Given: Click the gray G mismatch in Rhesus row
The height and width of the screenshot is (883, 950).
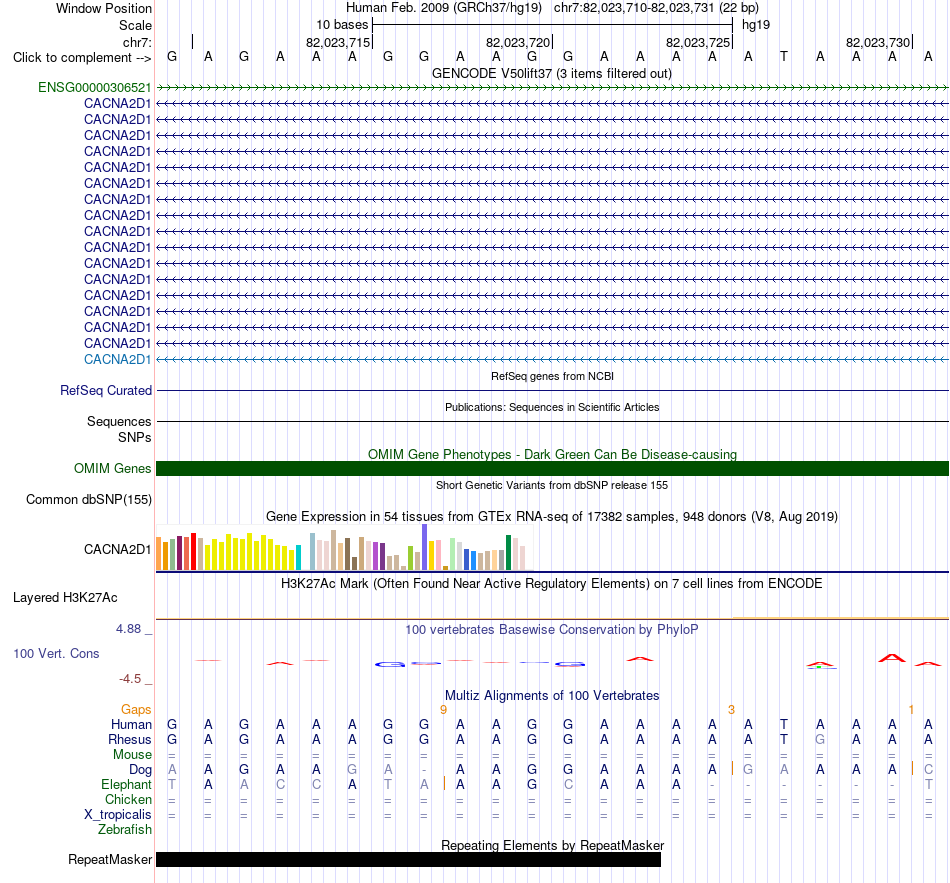Looking at the screenshot, I should 820,739.
